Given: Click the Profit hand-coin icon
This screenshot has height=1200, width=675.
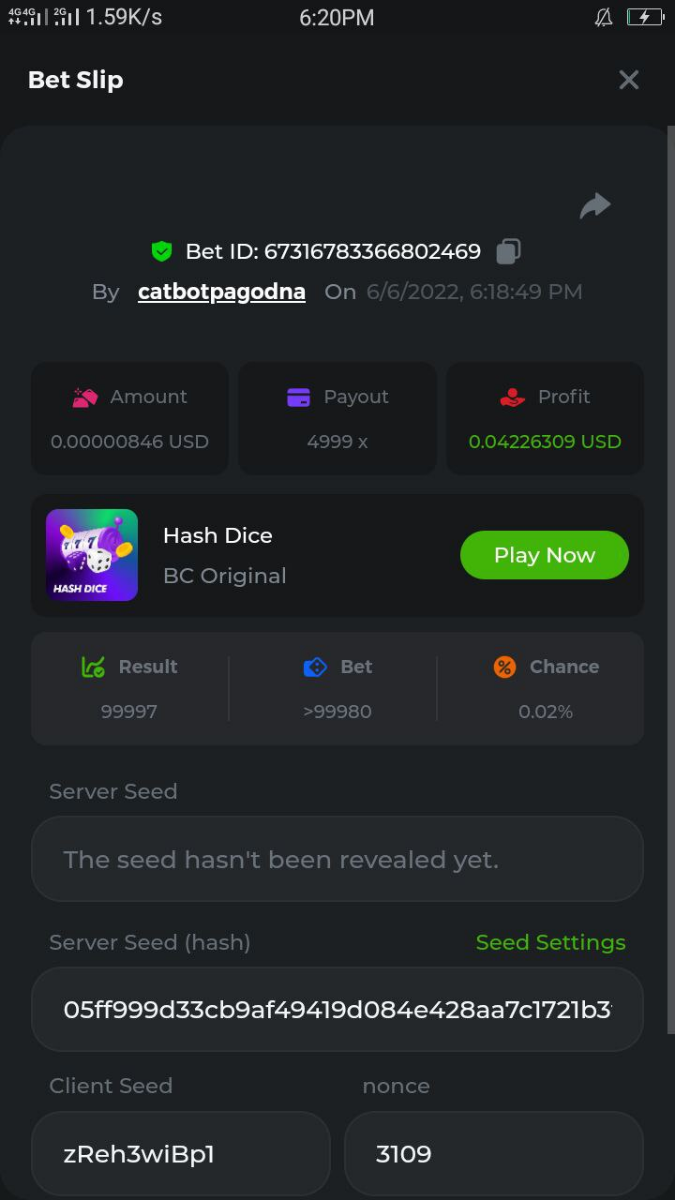Looking at the screenshot, I should (x=512, y=397).
